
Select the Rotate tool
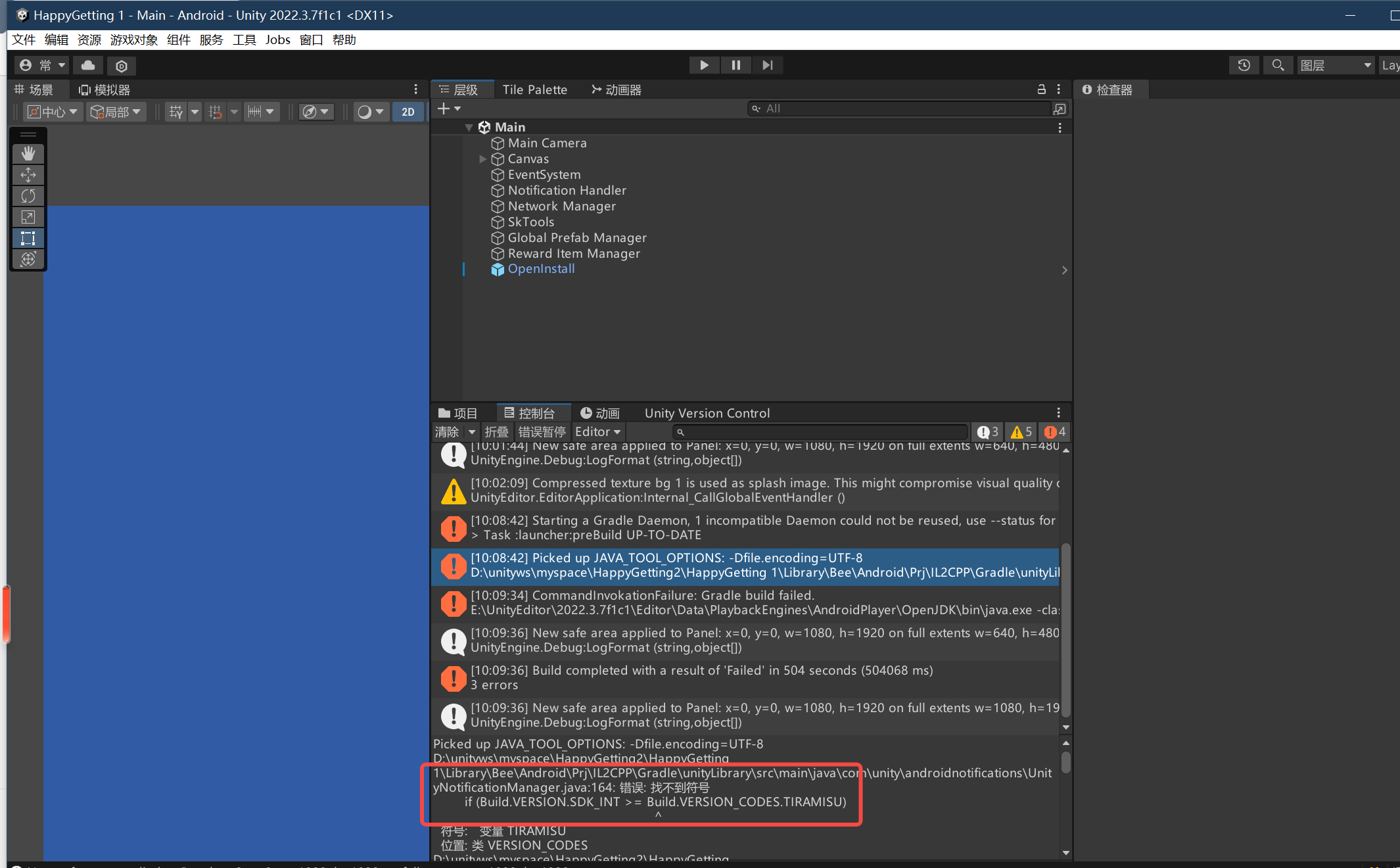[x=28, y=196]
